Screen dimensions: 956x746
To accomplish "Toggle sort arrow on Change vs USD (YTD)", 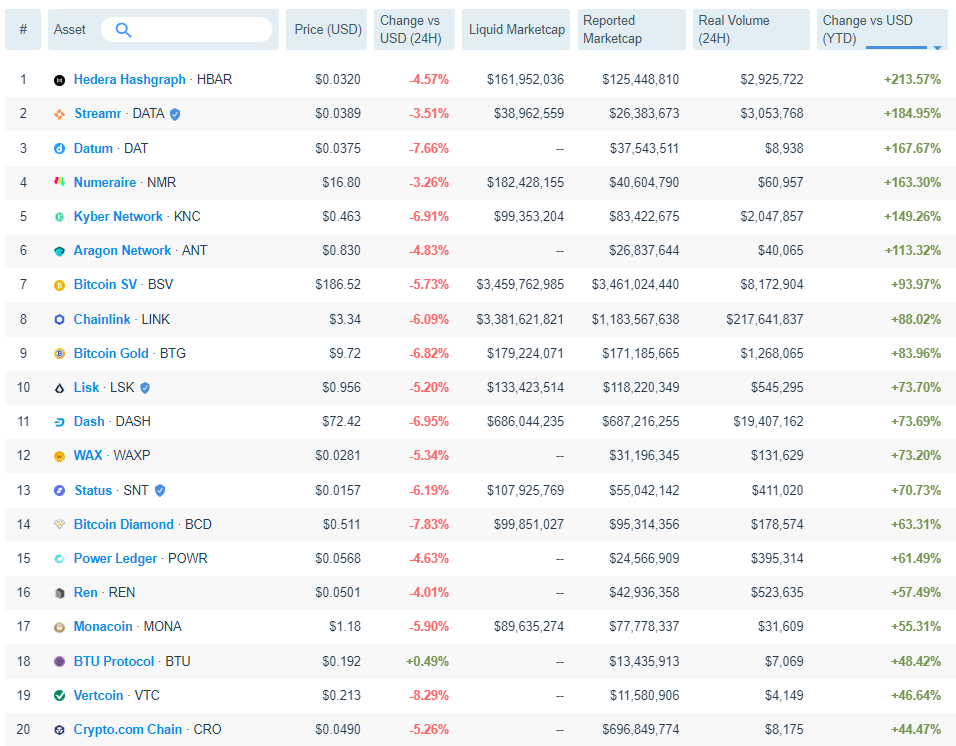I will (x=937, y=47).
